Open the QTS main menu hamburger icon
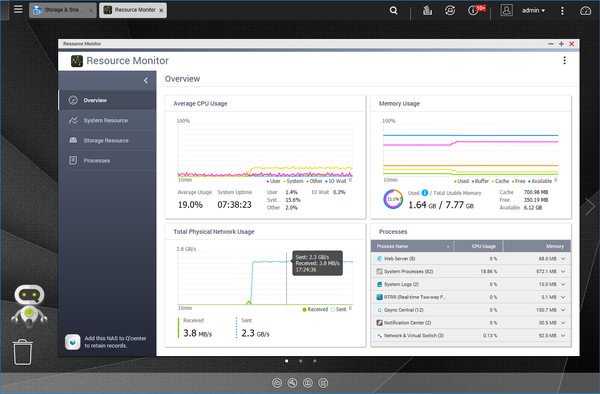 pyautogui.click(x=18, y=9)
